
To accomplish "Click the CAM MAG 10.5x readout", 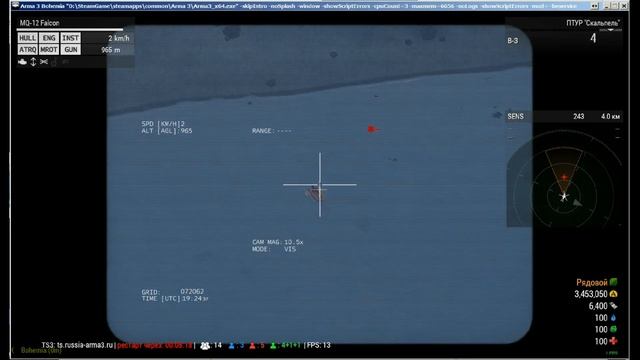I will [278, 242].
